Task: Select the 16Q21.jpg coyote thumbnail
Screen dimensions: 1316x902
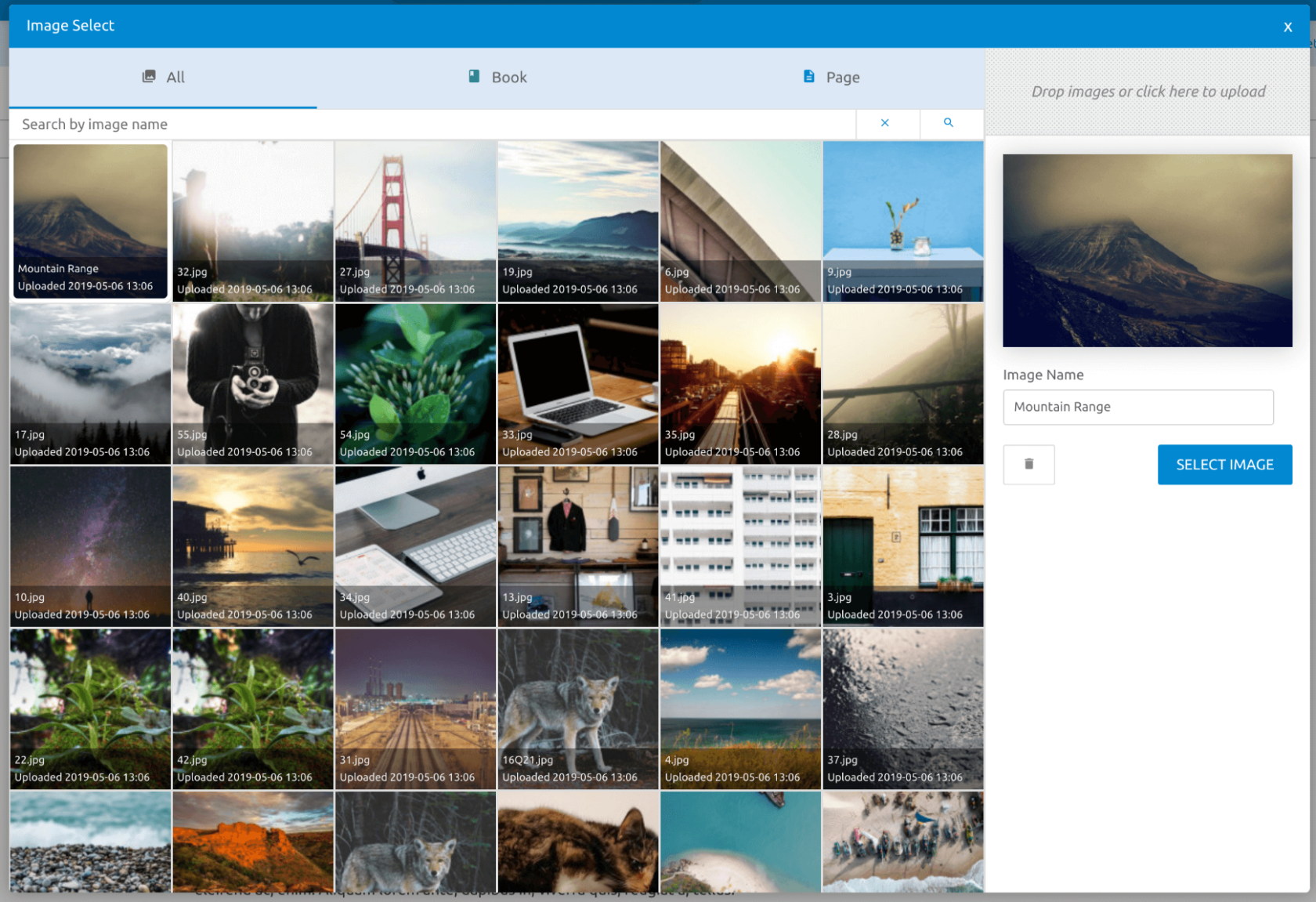Action: tap(578, 709)
